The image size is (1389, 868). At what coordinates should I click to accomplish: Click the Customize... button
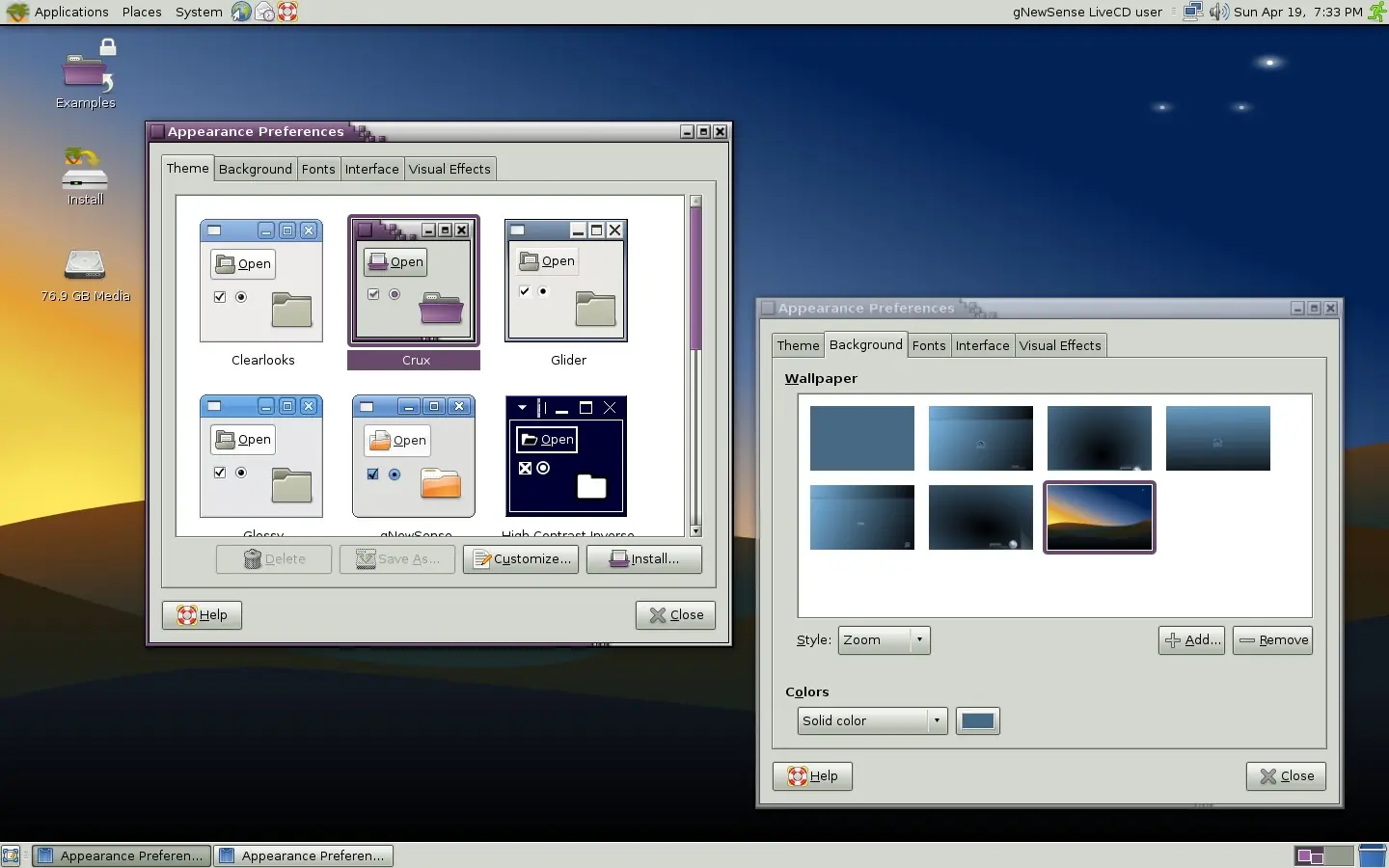click(521, 559)
